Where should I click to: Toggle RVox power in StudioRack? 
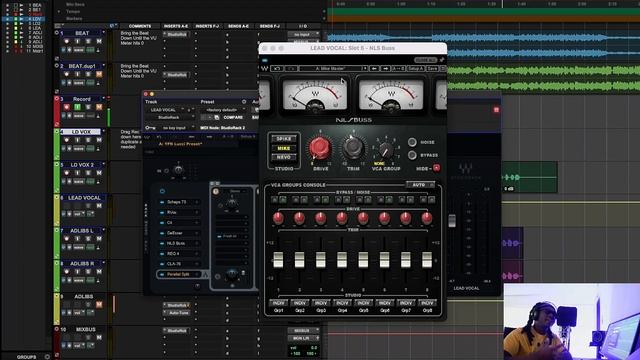[162, 213]
